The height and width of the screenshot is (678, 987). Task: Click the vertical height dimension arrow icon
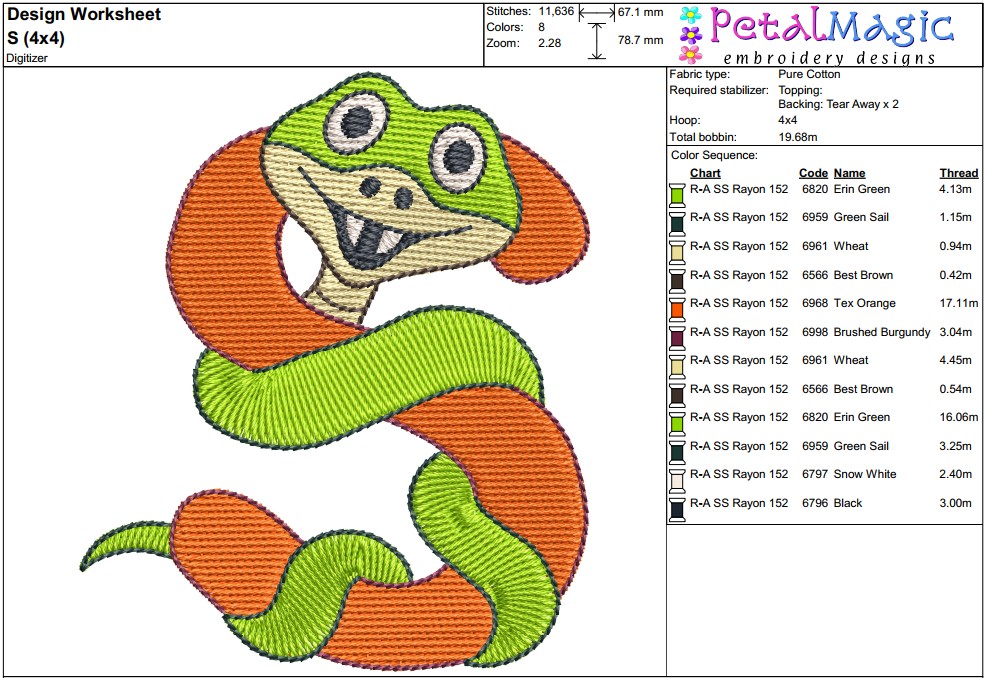coord(597,41)
